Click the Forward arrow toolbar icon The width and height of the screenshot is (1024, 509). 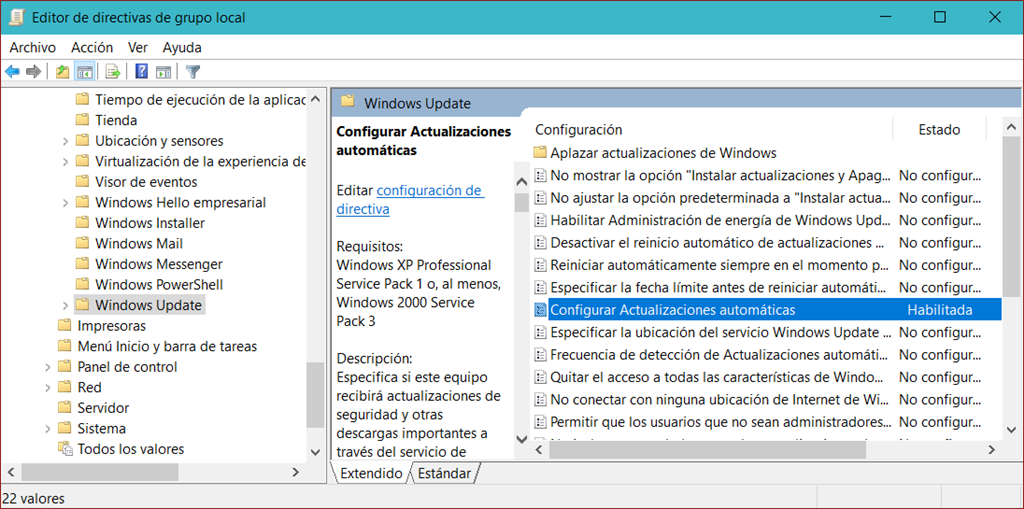tap(33, 71)
